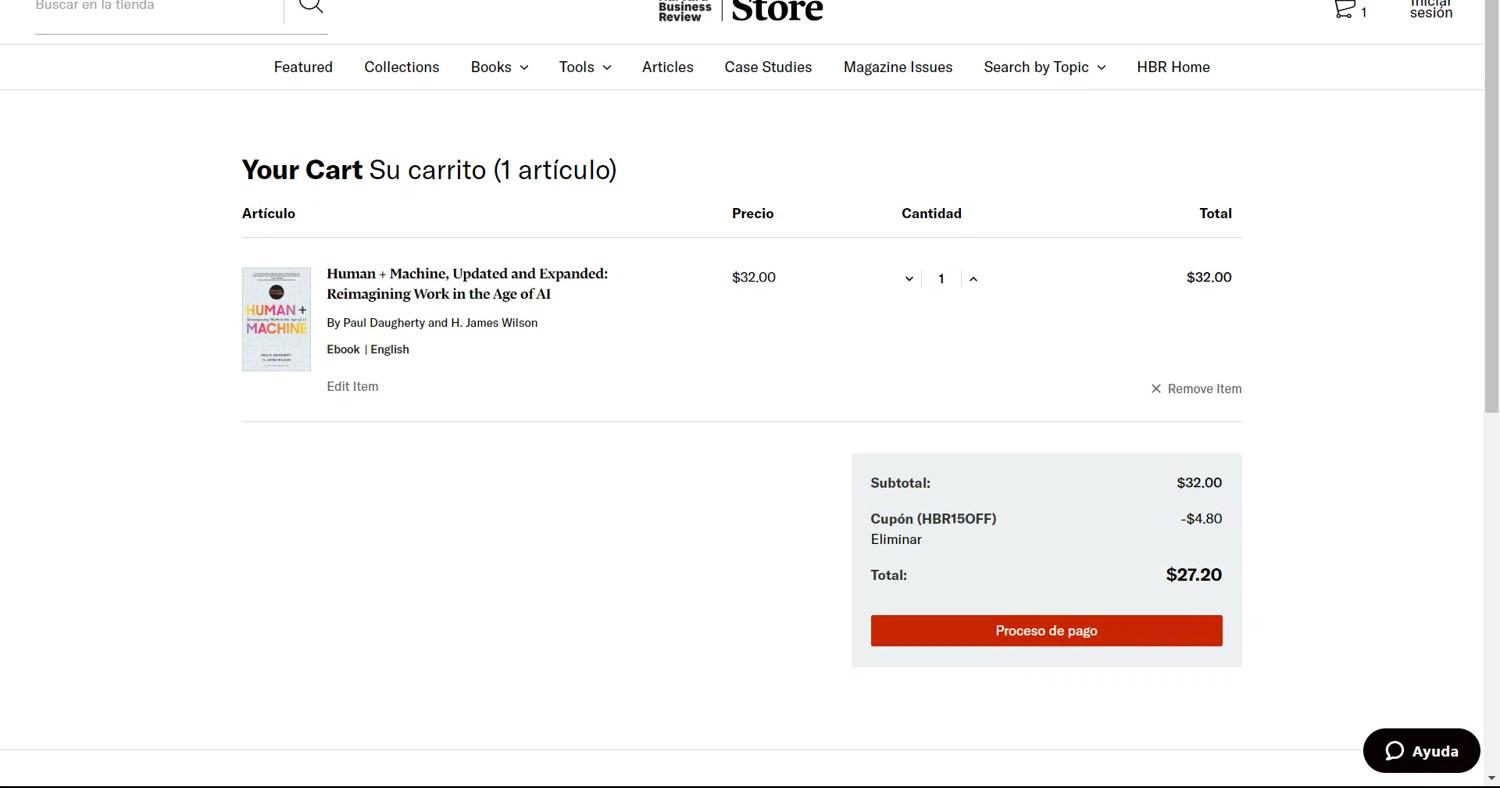Click the Edit Item link

tap(352, 386)
